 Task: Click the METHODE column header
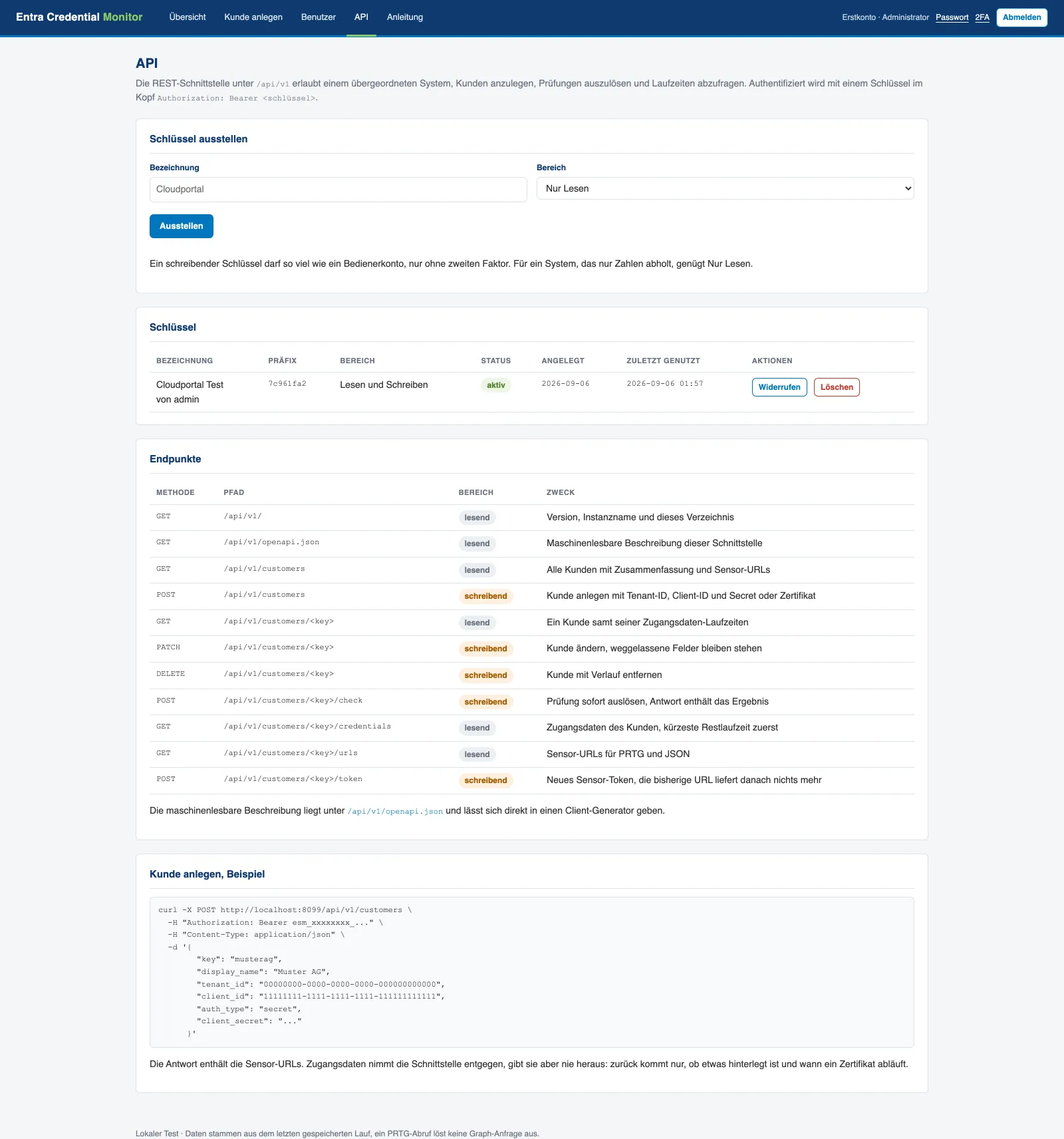tap(176, 492)
